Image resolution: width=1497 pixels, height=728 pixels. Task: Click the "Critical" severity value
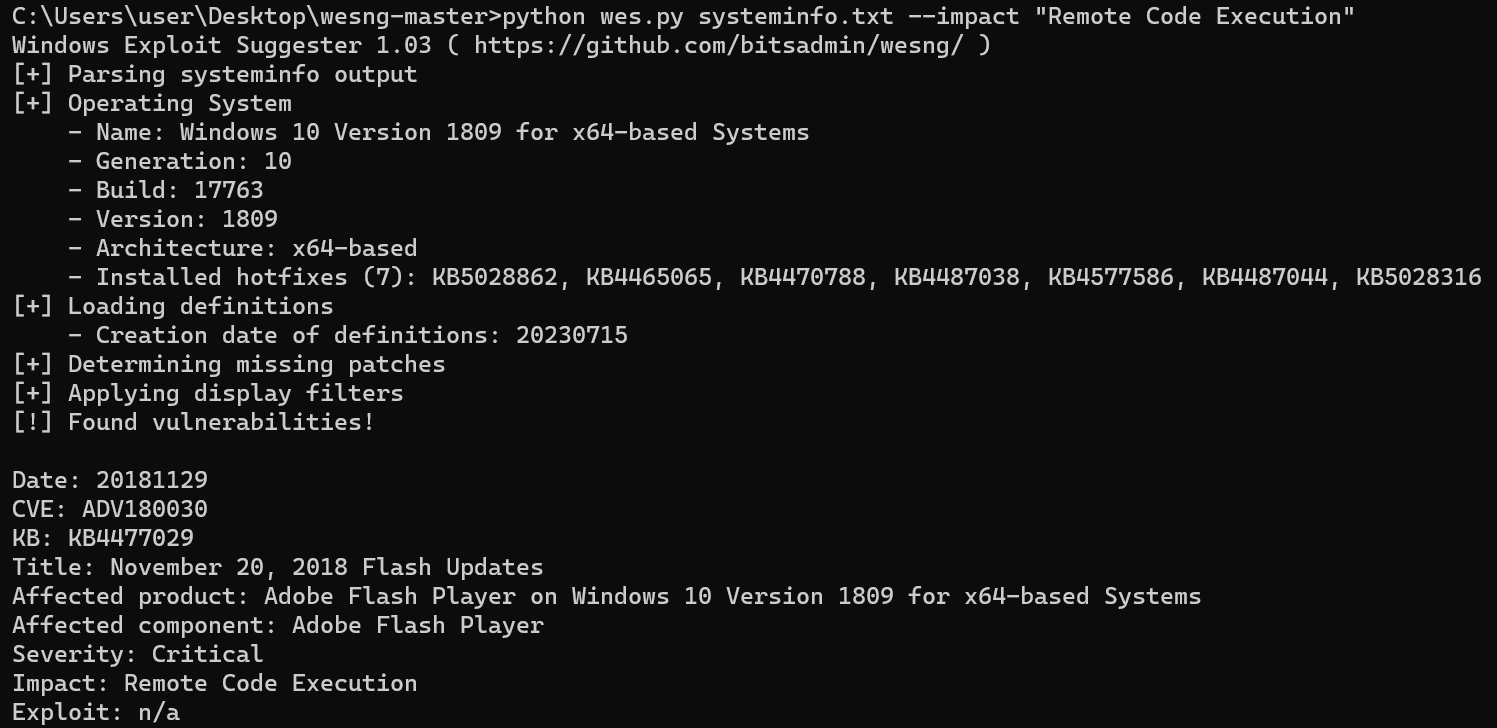pyautogui.click(x=207, y=654)
